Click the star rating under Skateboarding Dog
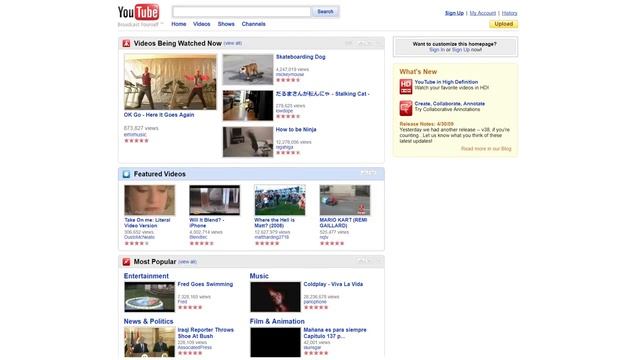 288,80
